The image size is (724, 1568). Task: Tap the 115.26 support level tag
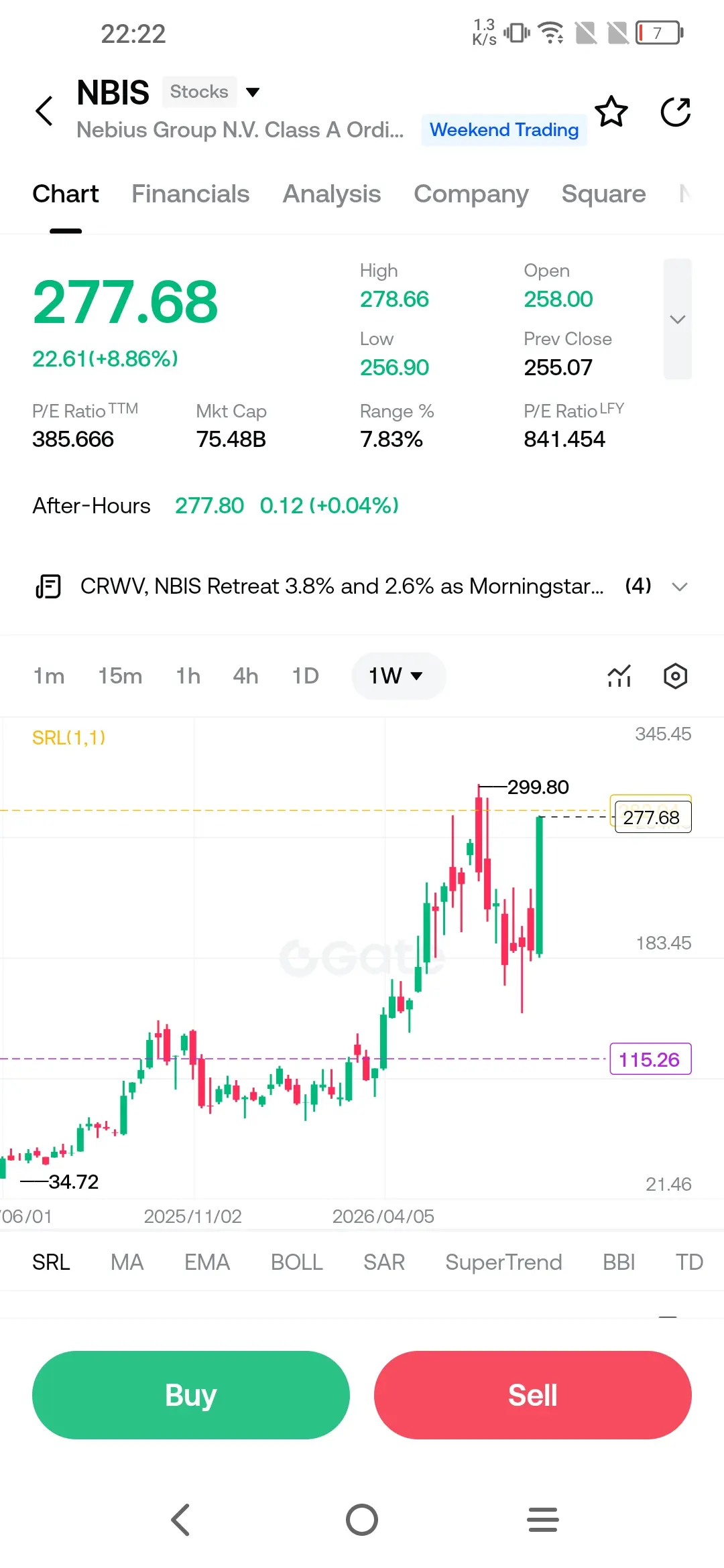pyautogui.click(x=650, y=1059)
